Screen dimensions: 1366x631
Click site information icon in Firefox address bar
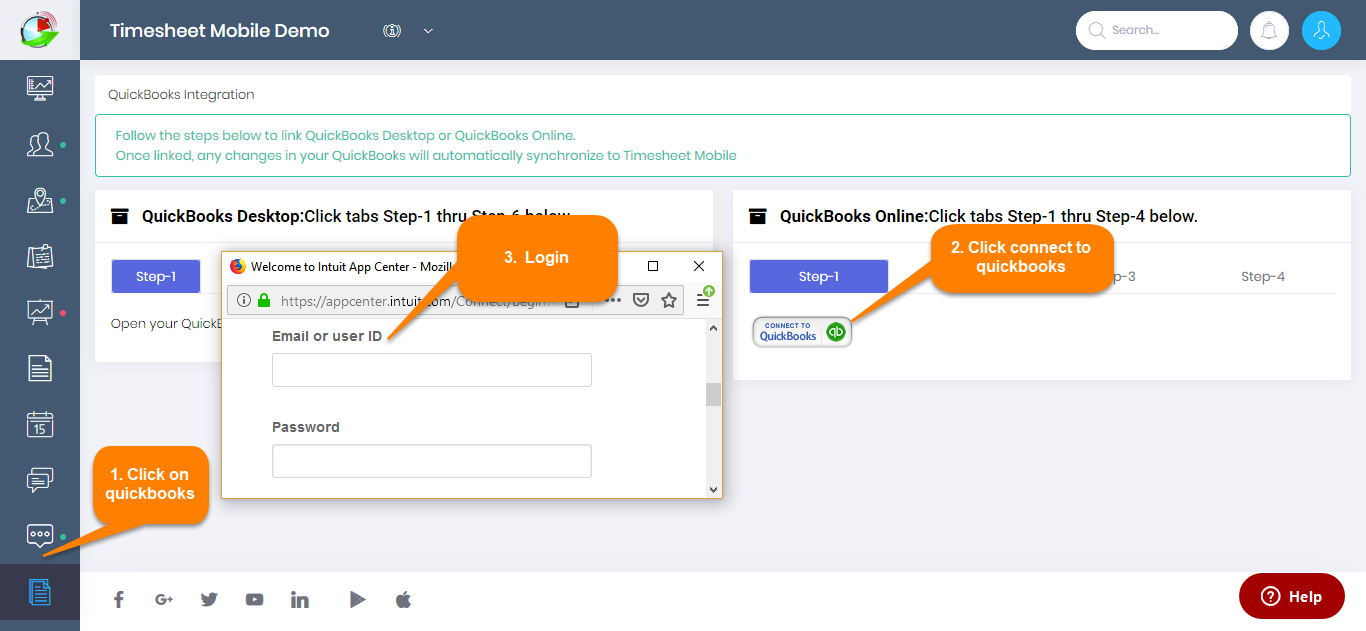click(244, 300)
